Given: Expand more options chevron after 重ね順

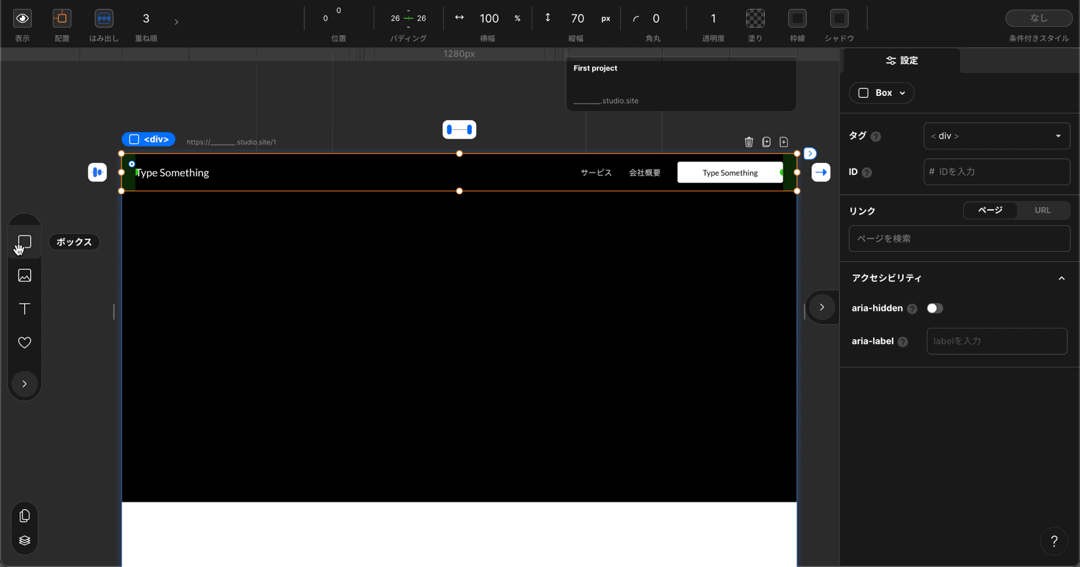Looking at the screenshot, I should click(x=176, y=22).
